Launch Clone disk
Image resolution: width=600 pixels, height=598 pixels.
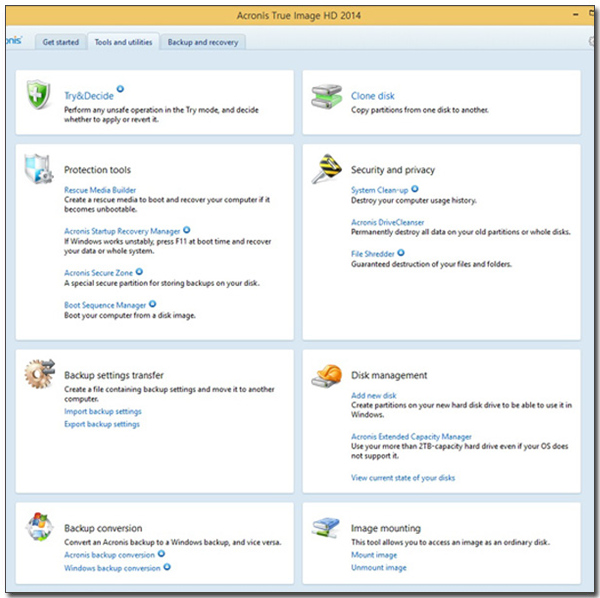click(373, 96)
